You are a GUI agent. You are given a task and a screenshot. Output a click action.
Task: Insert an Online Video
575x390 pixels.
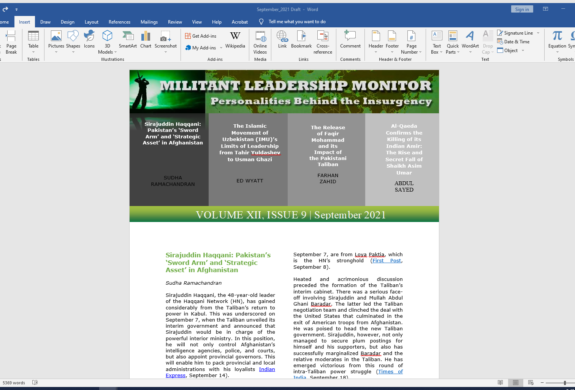(x=260, y=42)
